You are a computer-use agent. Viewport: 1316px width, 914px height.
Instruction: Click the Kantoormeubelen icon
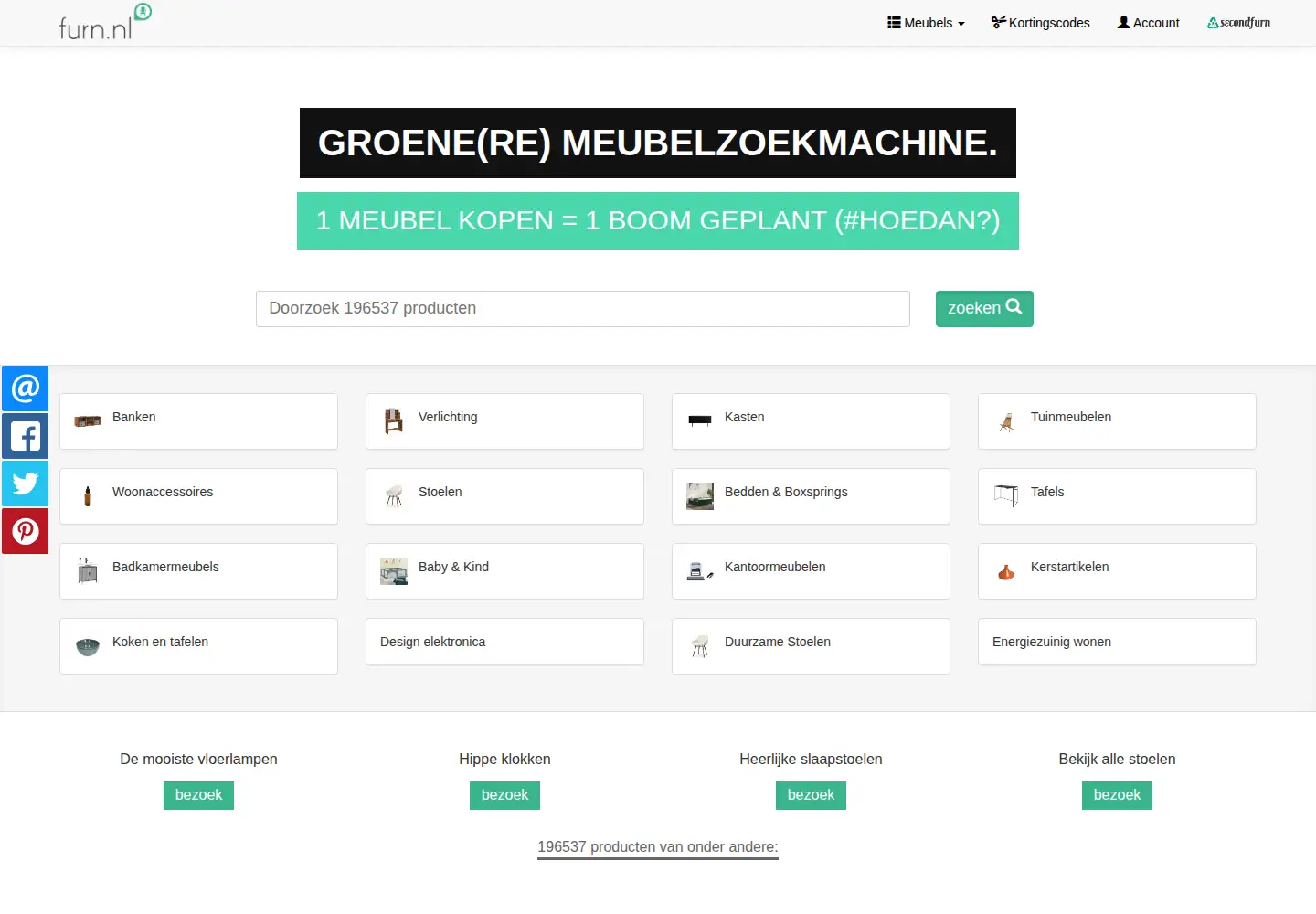pos(700,571)
